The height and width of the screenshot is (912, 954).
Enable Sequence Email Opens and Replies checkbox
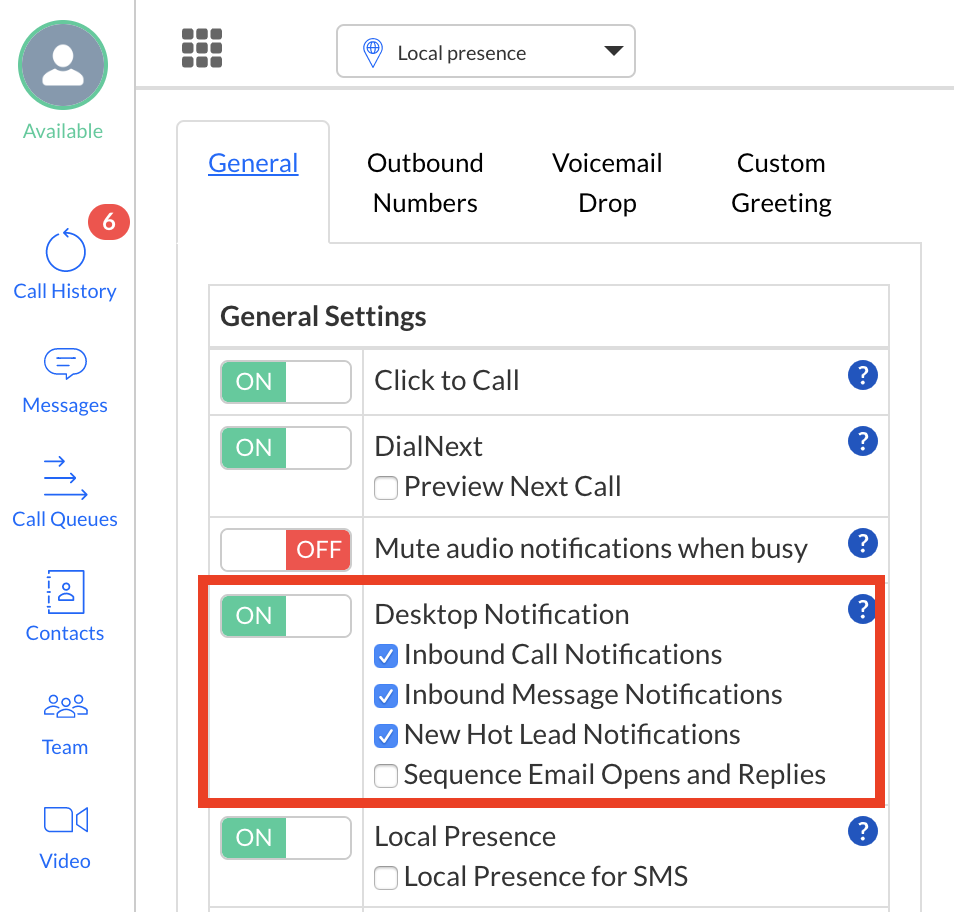386,776
